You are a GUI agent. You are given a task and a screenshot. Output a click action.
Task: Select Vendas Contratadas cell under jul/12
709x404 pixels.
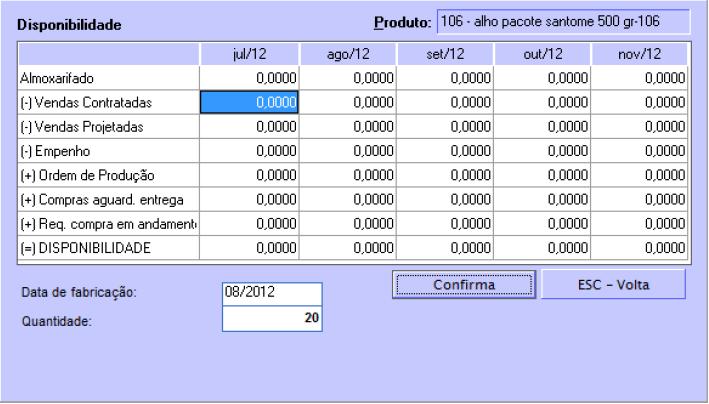coord(250,101)
